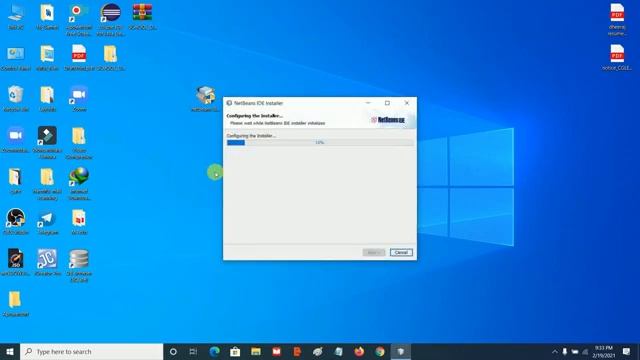Select the NetBeans installer file on desktop
The image size is (640, 360).
pos(205,99)
